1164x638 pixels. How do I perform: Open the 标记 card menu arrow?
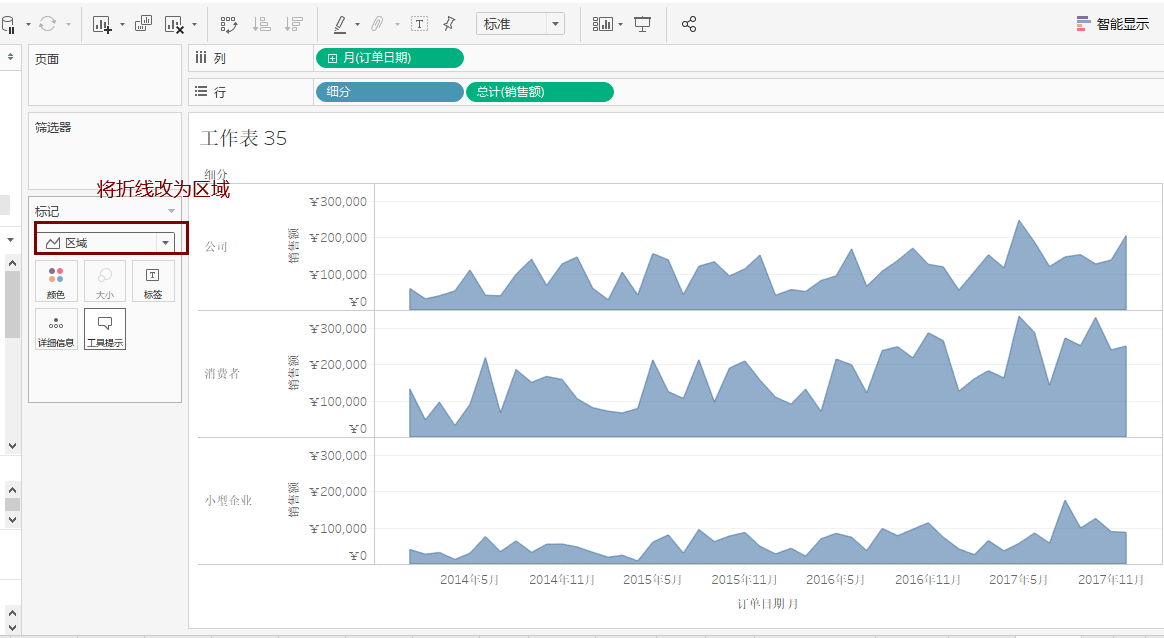tap(171, 212)
